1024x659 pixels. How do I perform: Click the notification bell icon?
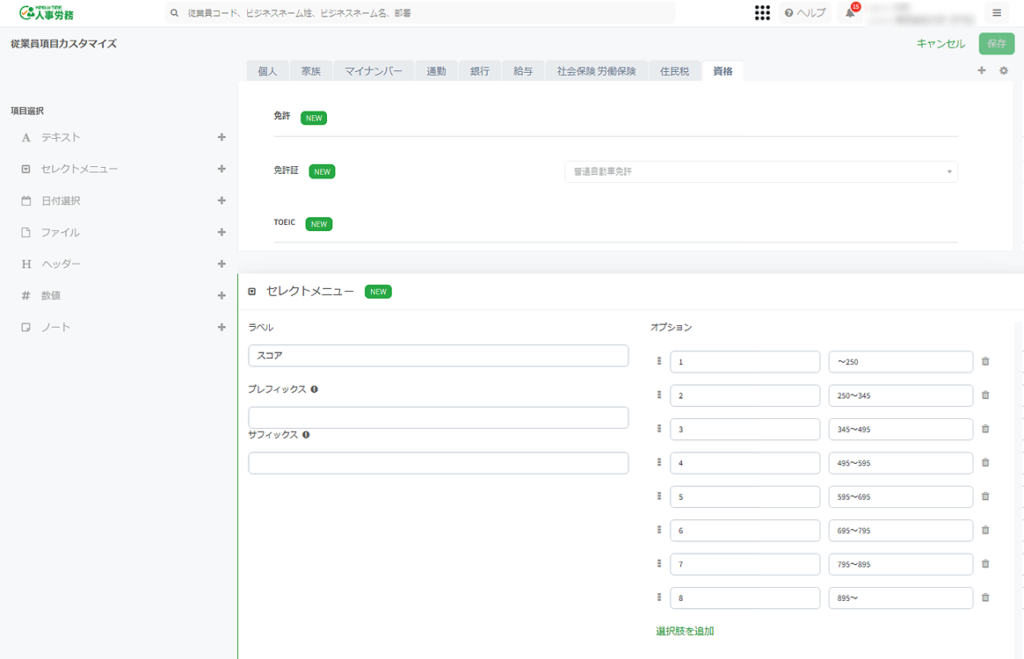(850, 13)
